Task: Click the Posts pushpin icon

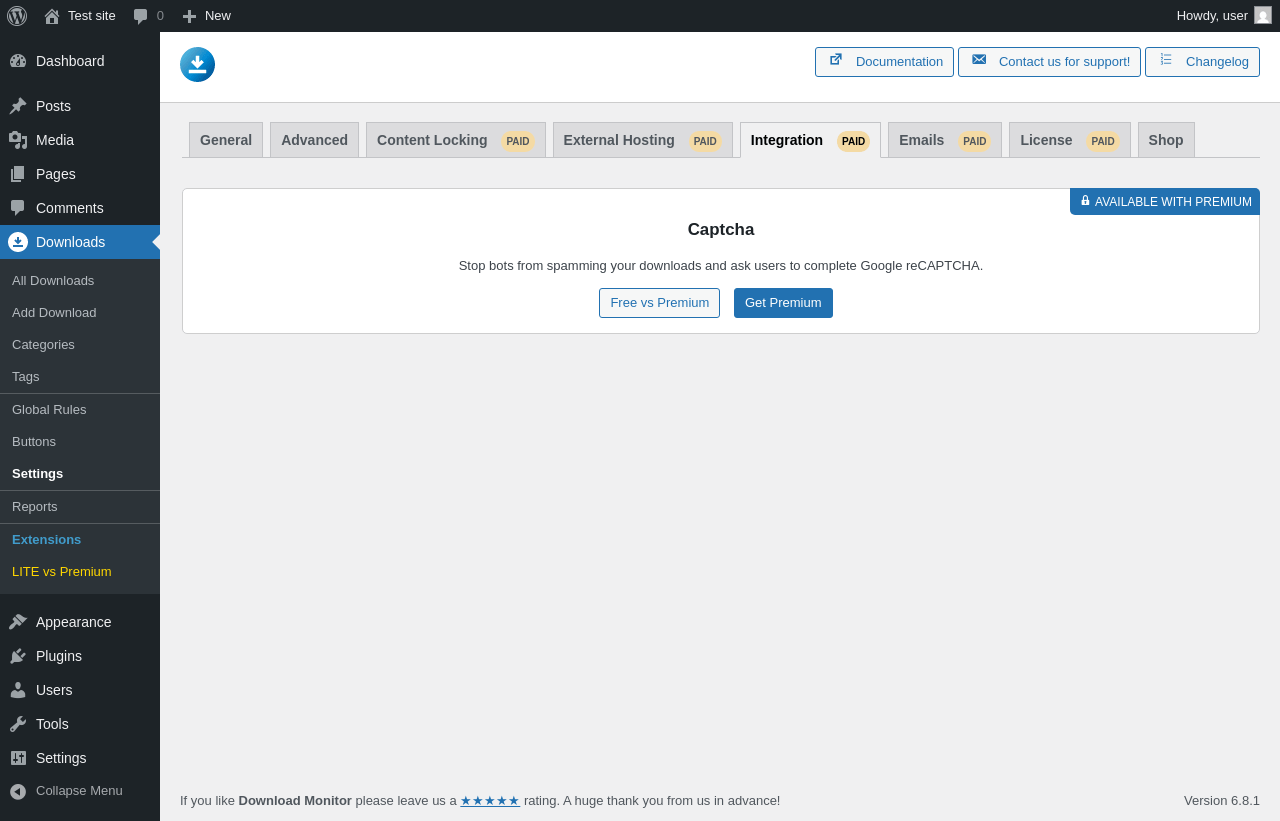Action: click(x=18, y=106)
